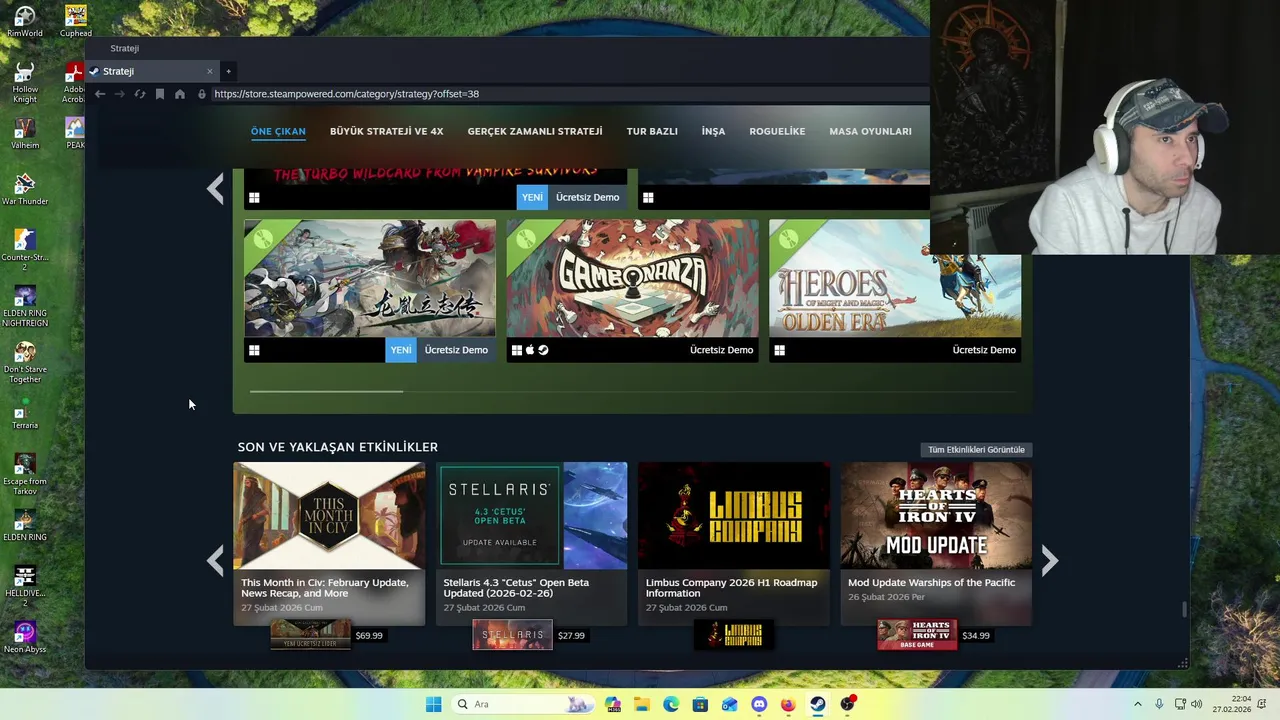
Task: Previous arrow of events carousel
Action: coord(215,561)
